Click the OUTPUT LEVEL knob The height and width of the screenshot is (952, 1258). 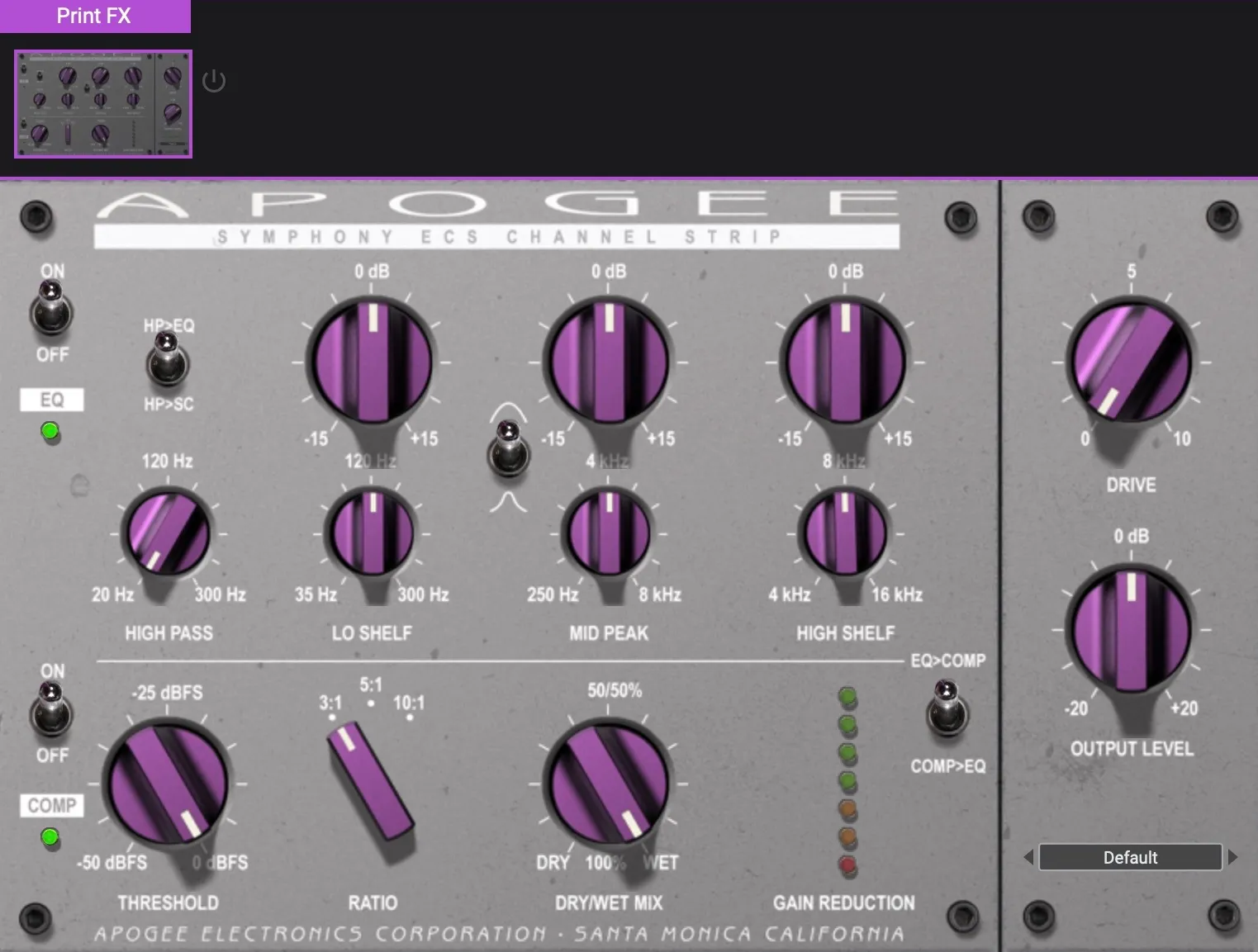click(x=1130, y=629)
